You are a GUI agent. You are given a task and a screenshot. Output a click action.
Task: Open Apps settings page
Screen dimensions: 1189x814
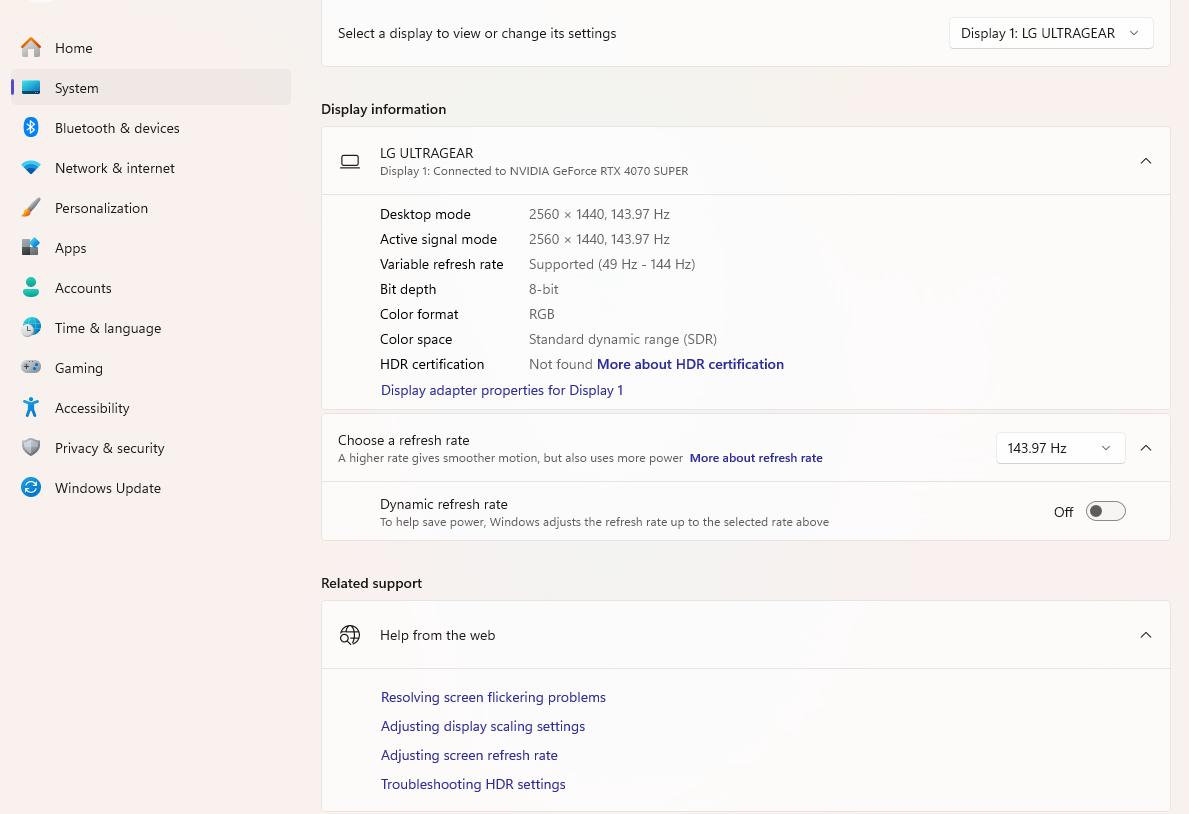tap(151, 248)
